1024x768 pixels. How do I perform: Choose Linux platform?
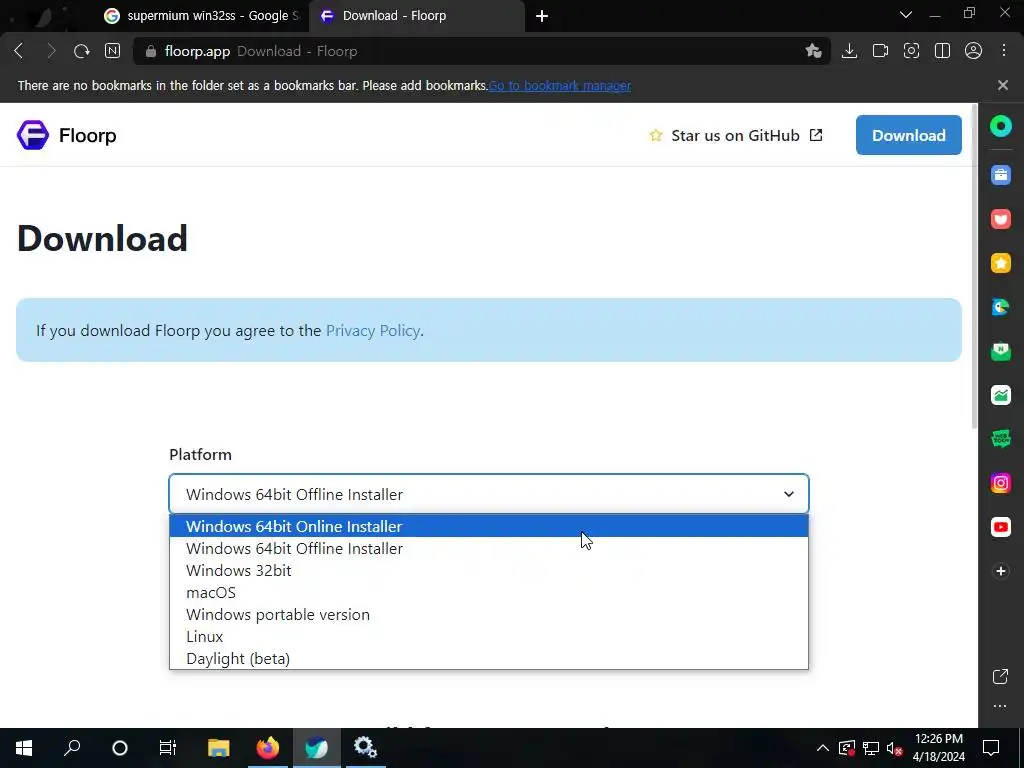[x=488, y=637]
